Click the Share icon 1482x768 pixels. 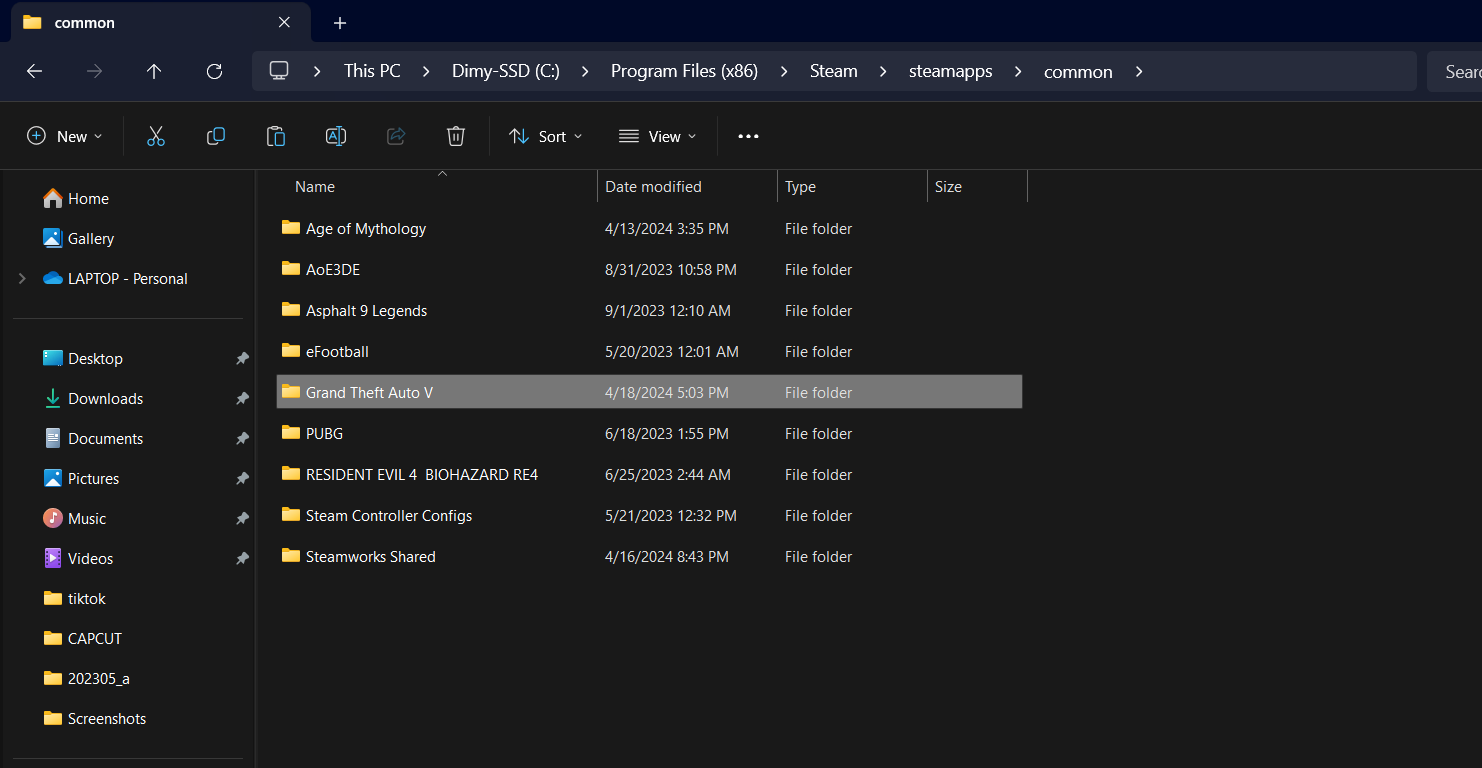click(x=395, y=135)
